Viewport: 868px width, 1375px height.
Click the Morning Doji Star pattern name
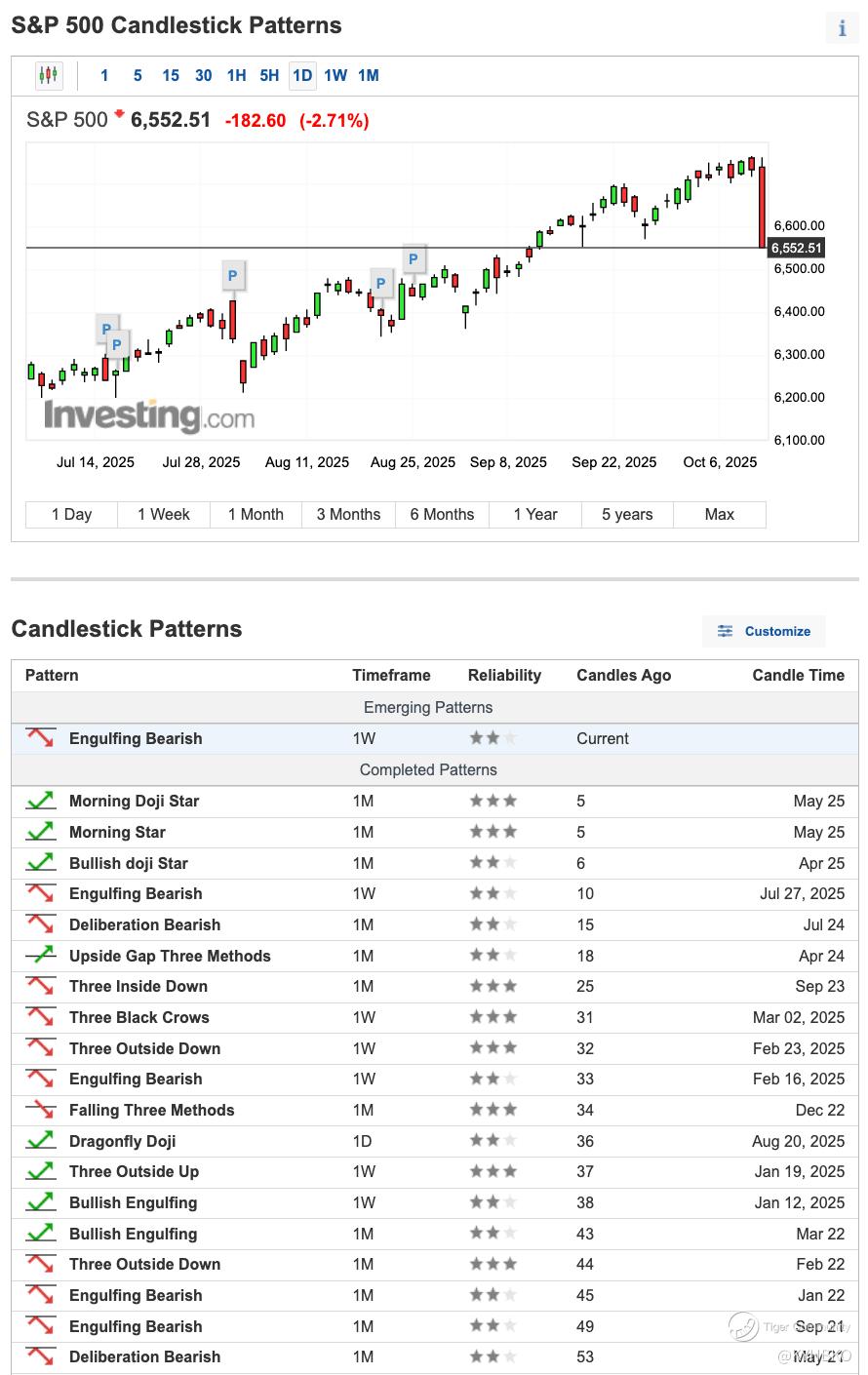(x=134, y=801)
